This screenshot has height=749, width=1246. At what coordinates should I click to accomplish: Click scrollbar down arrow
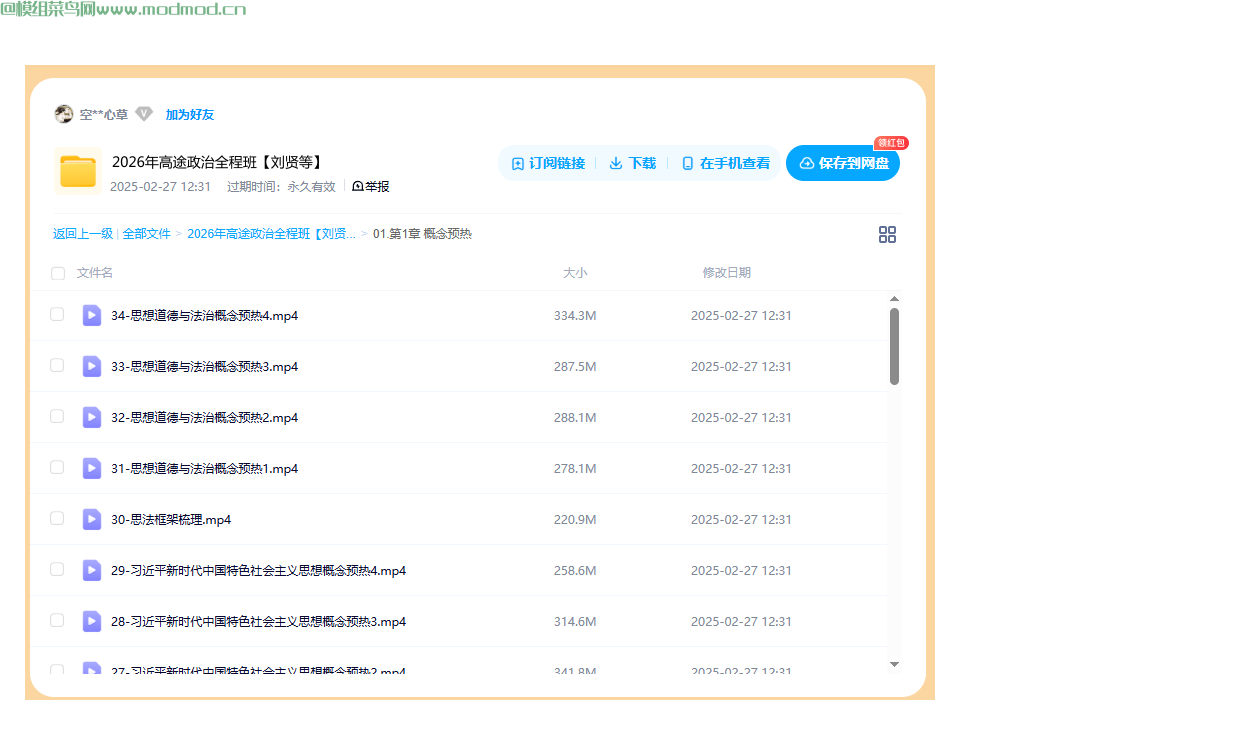click(x=894, y=664)
